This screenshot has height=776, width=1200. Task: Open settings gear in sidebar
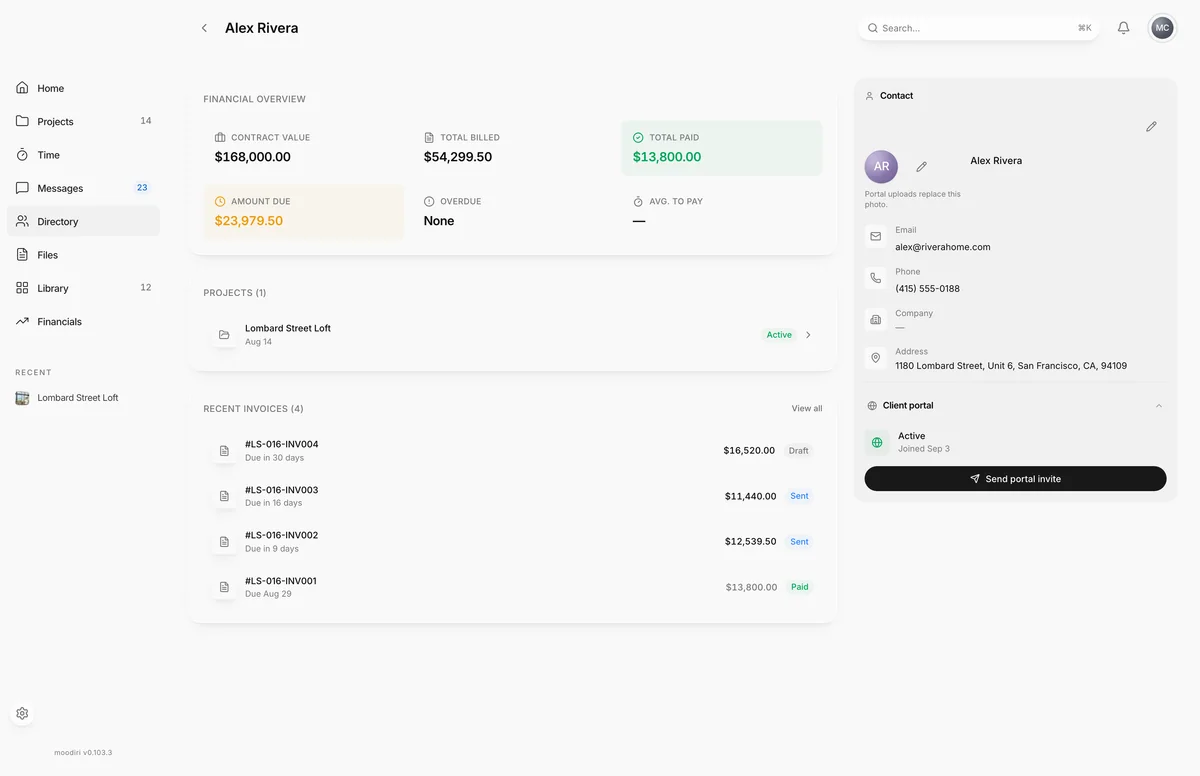[22, 714]
